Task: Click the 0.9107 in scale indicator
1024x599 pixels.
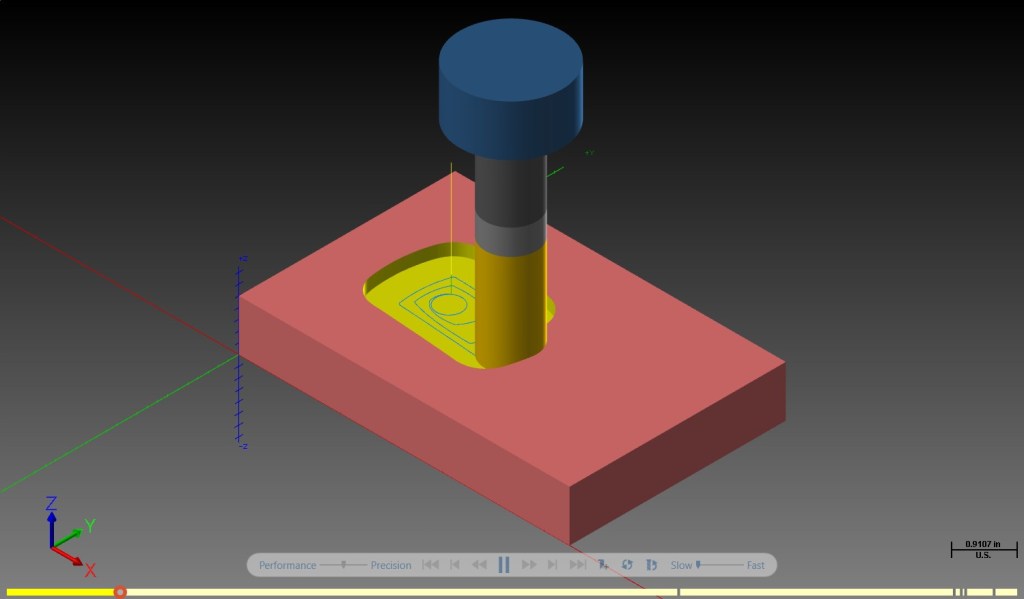Action: 984,549
